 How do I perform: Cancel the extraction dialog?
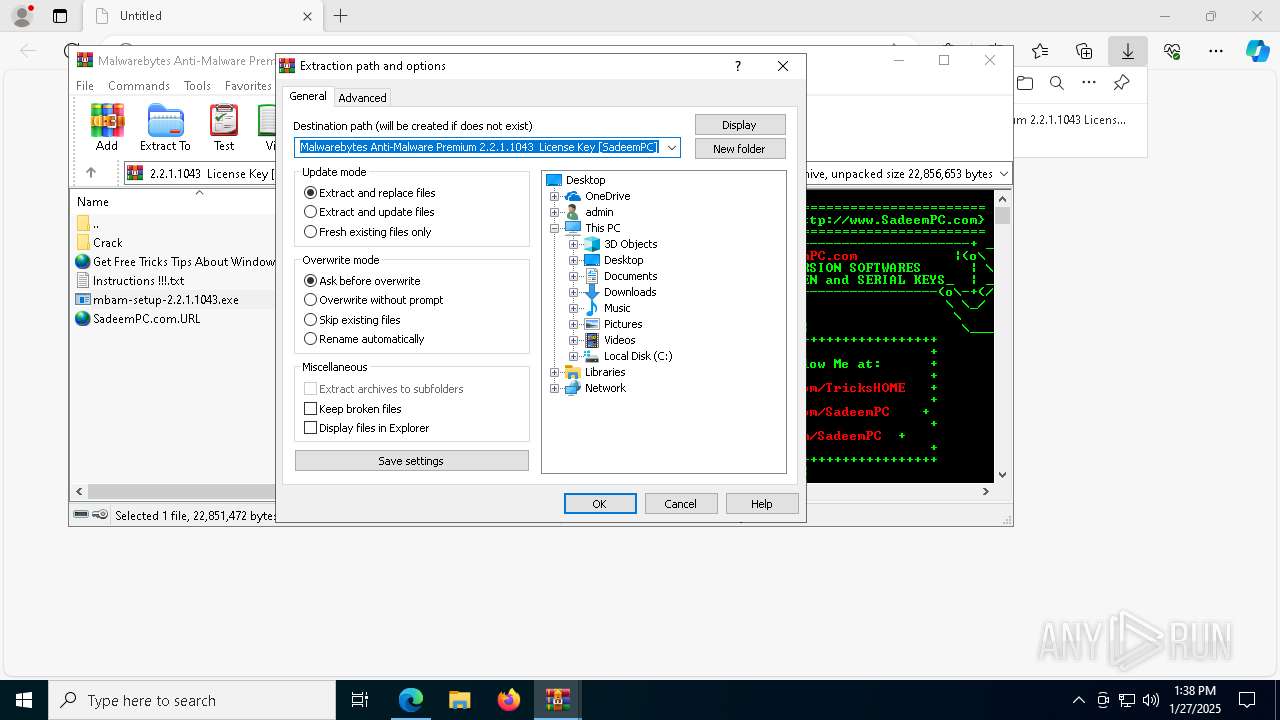tap(681, 504)
